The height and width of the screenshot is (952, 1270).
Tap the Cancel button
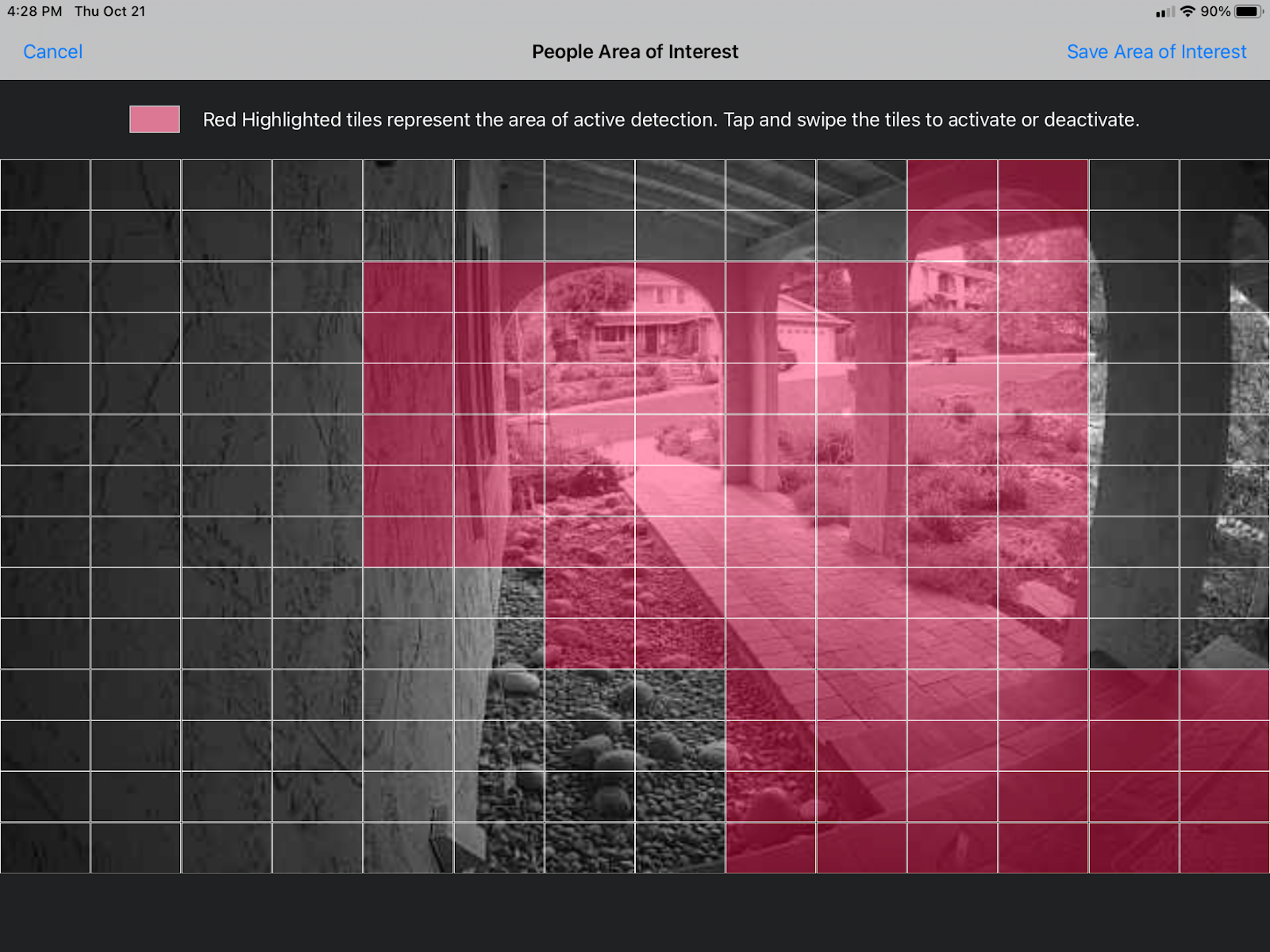click(52, 52)
